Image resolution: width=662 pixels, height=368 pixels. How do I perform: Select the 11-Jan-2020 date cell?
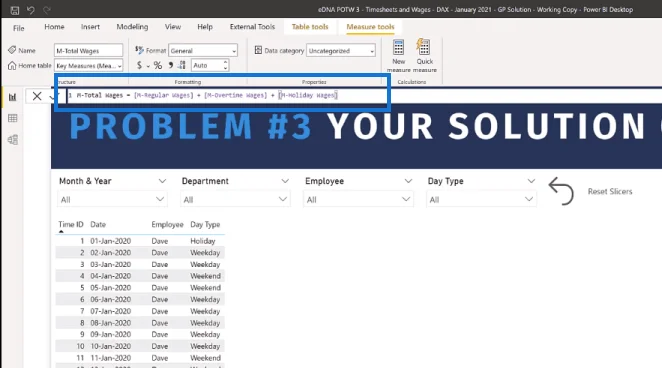[x=111, y=358]
